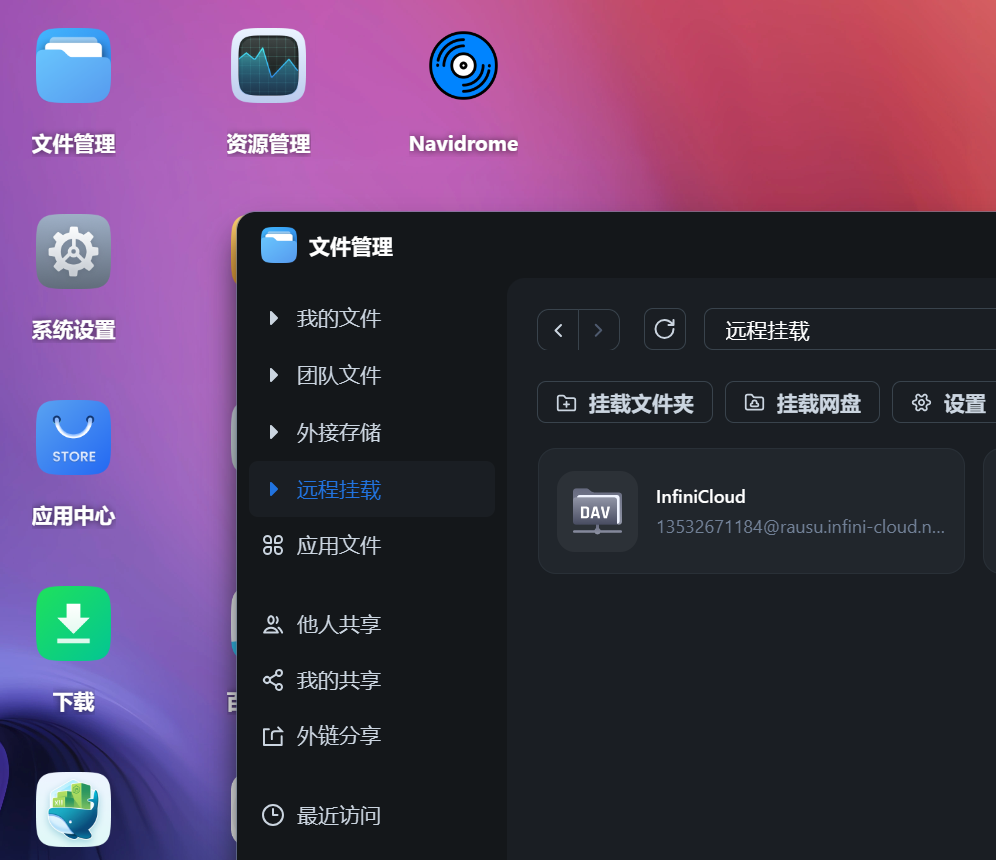Screen dimensions: 996x860
Task: Click the 文件管理 window title icon
Action: (279, 245)
